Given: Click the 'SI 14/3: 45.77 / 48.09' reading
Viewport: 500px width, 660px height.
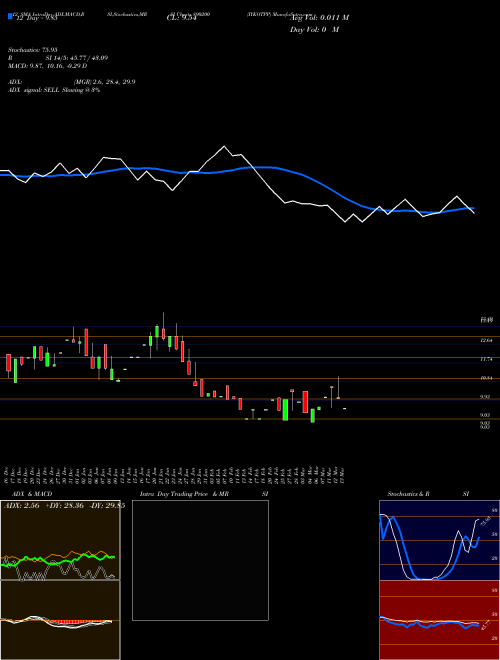Looking at the screenshot, I should coord(77,58).
